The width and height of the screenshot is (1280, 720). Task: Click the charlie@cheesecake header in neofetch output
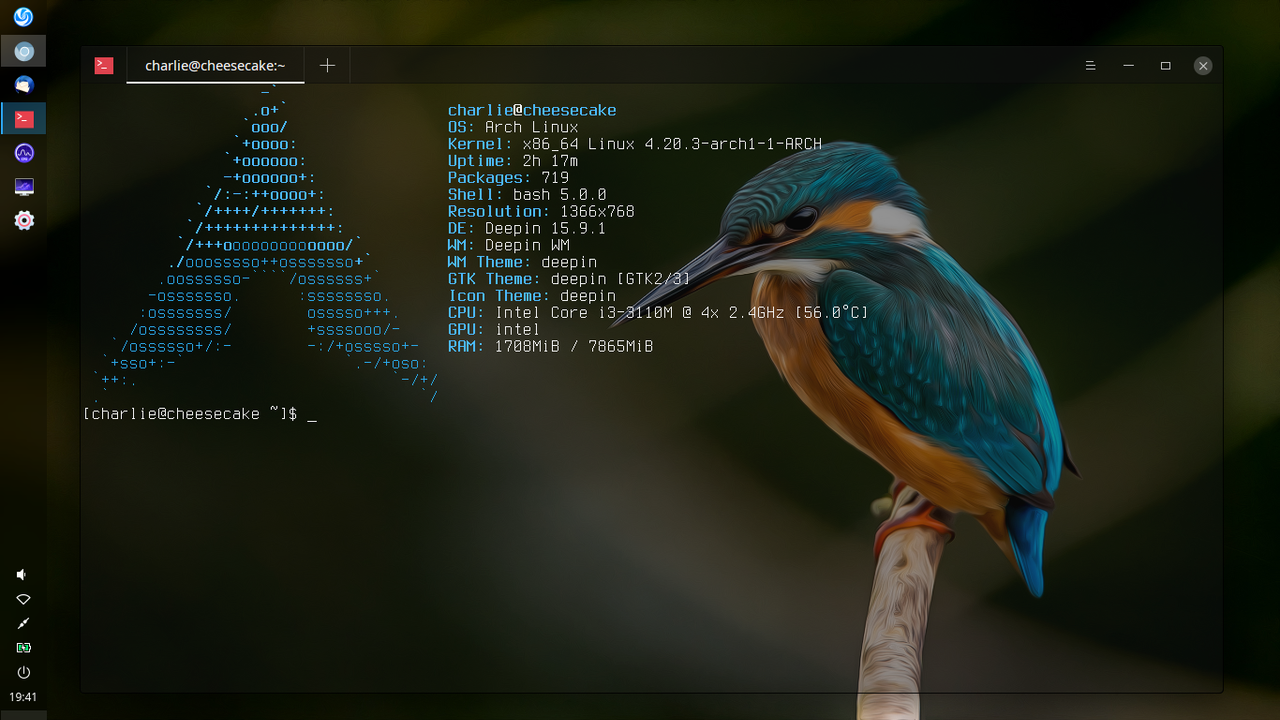tap(532, 110)
